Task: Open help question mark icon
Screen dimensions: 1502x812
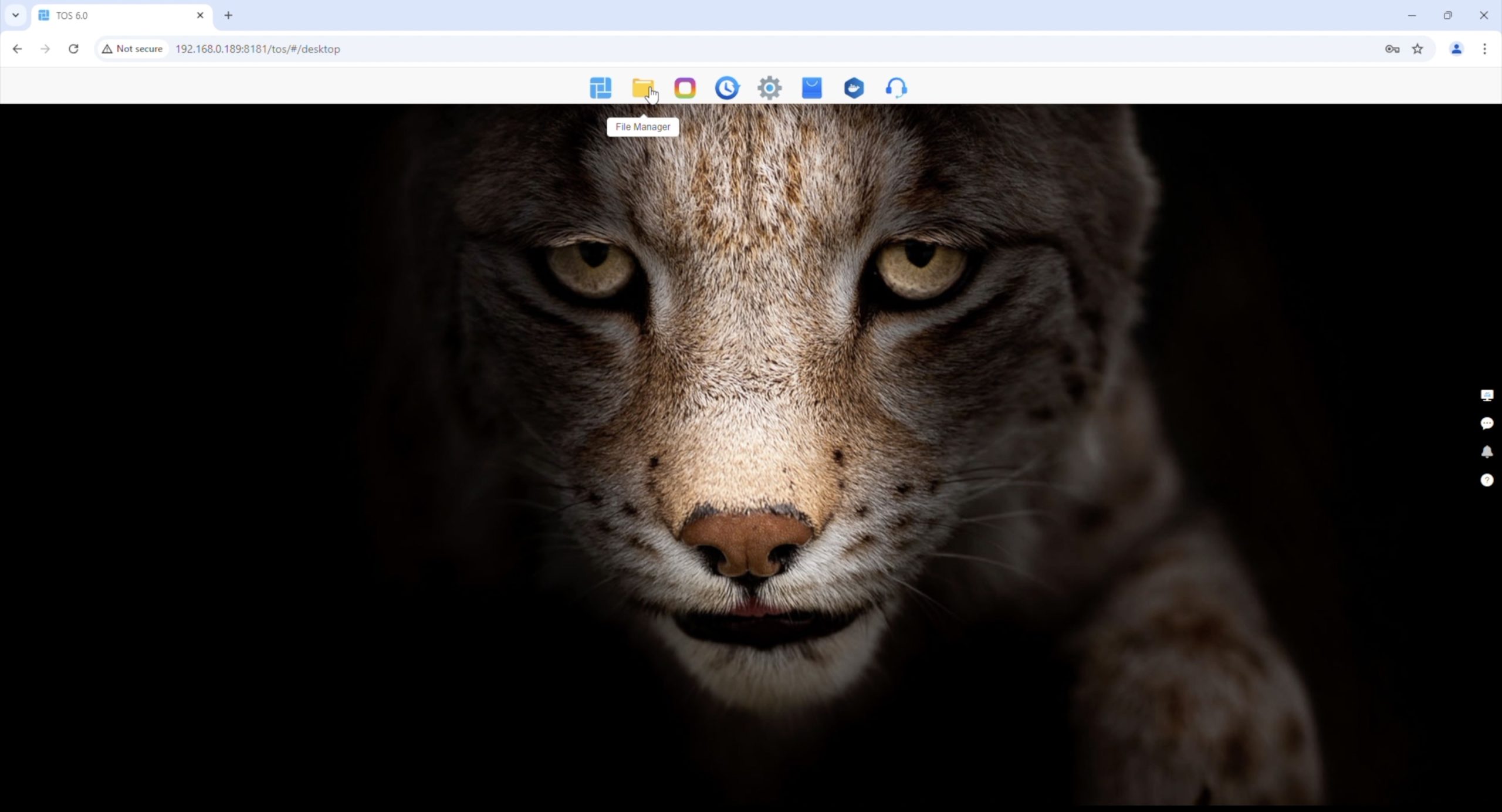Action: 1486,480
